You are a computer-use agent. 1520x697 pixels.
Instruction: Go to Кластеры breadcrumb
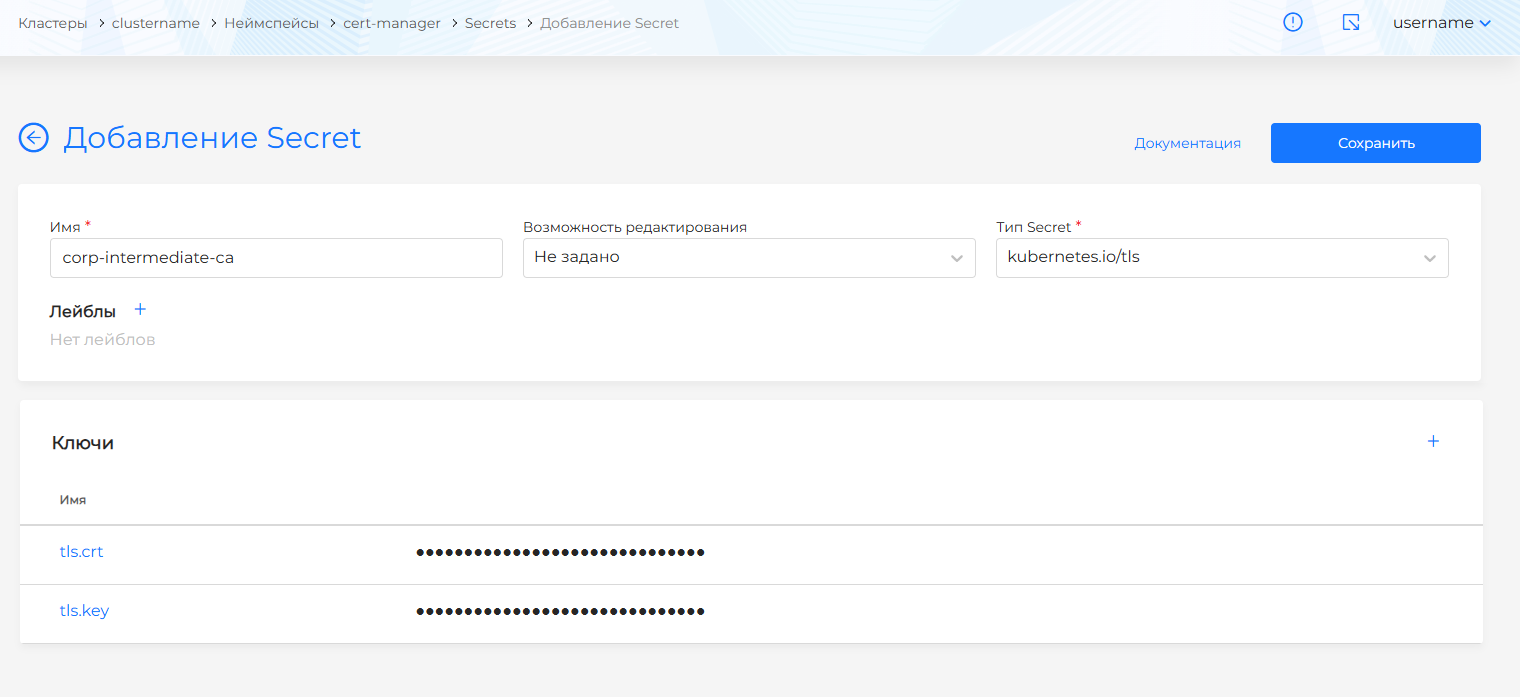[x=52, y=23]
